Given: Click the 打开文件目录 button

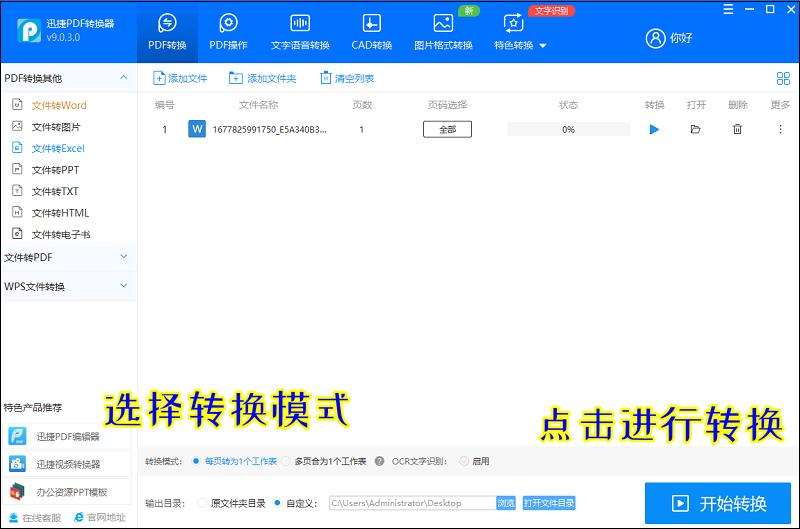Looking at the screenshot, I should pos(549,503).
